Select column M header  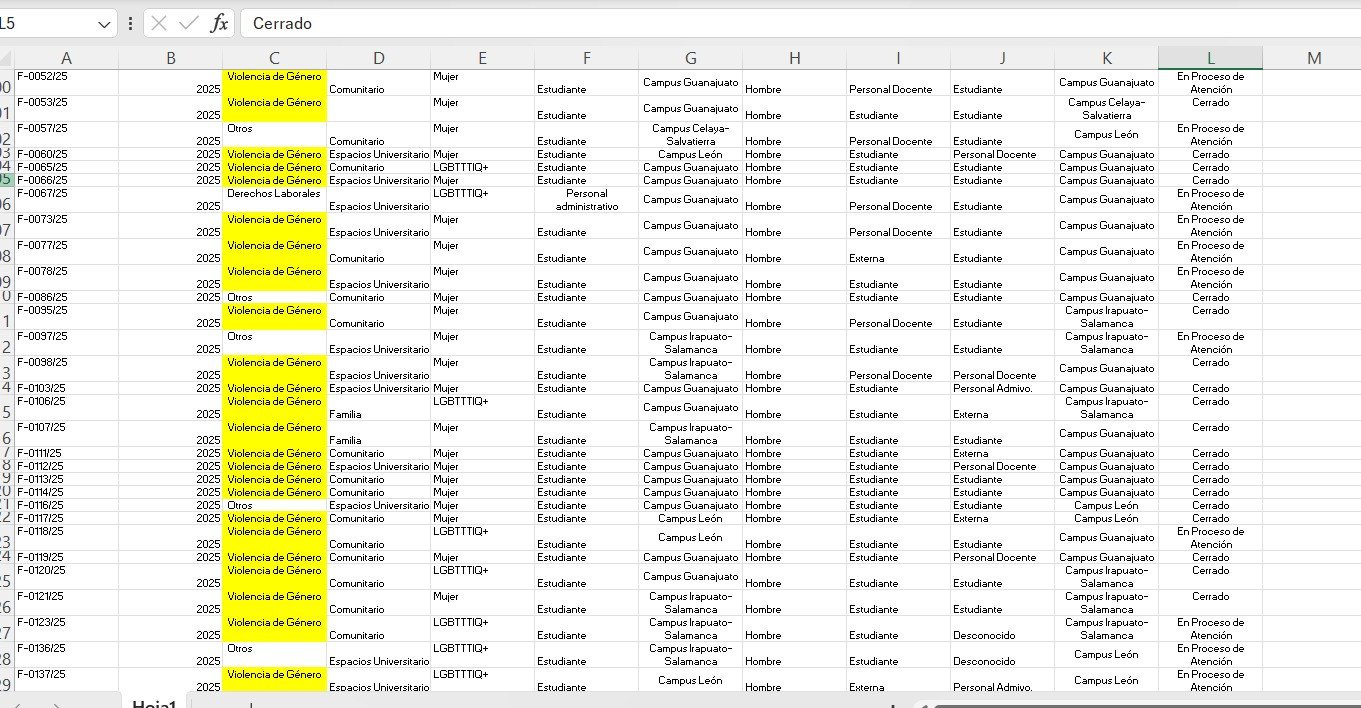pyautogui.click(x=1314, y=58)
